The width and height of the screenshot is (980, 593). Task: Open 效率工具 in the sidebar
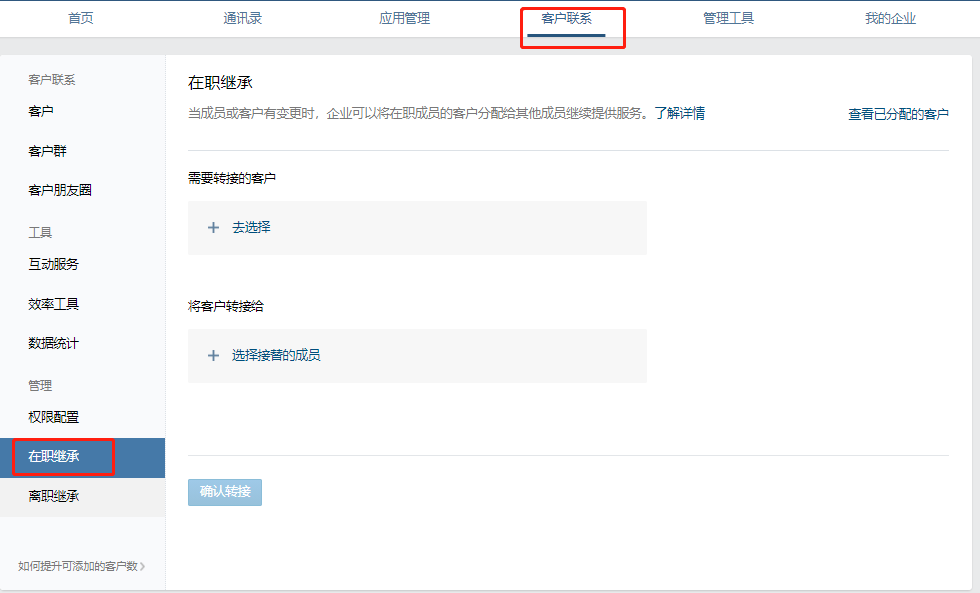tap(54, 304)
